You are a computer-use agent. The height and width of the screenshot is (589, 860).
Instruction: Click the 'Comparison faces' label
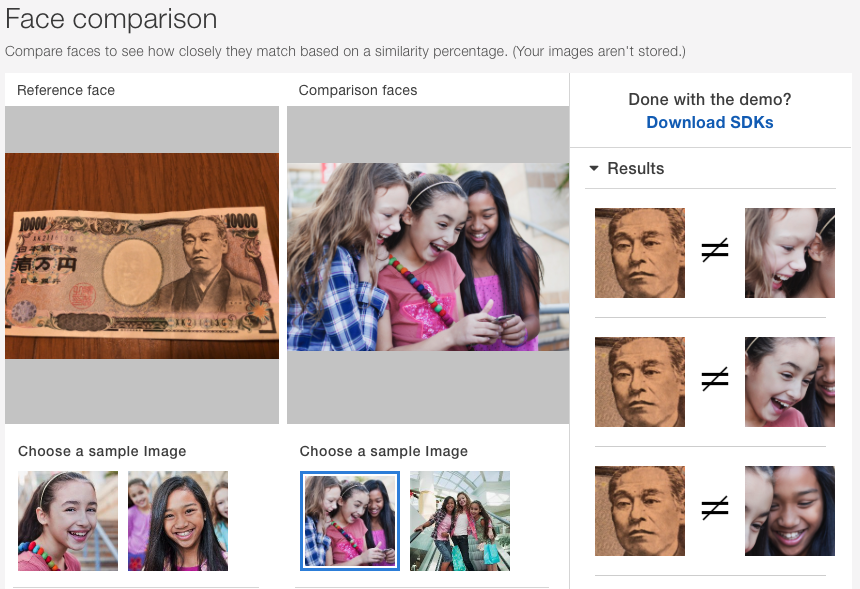click(358, 90)
